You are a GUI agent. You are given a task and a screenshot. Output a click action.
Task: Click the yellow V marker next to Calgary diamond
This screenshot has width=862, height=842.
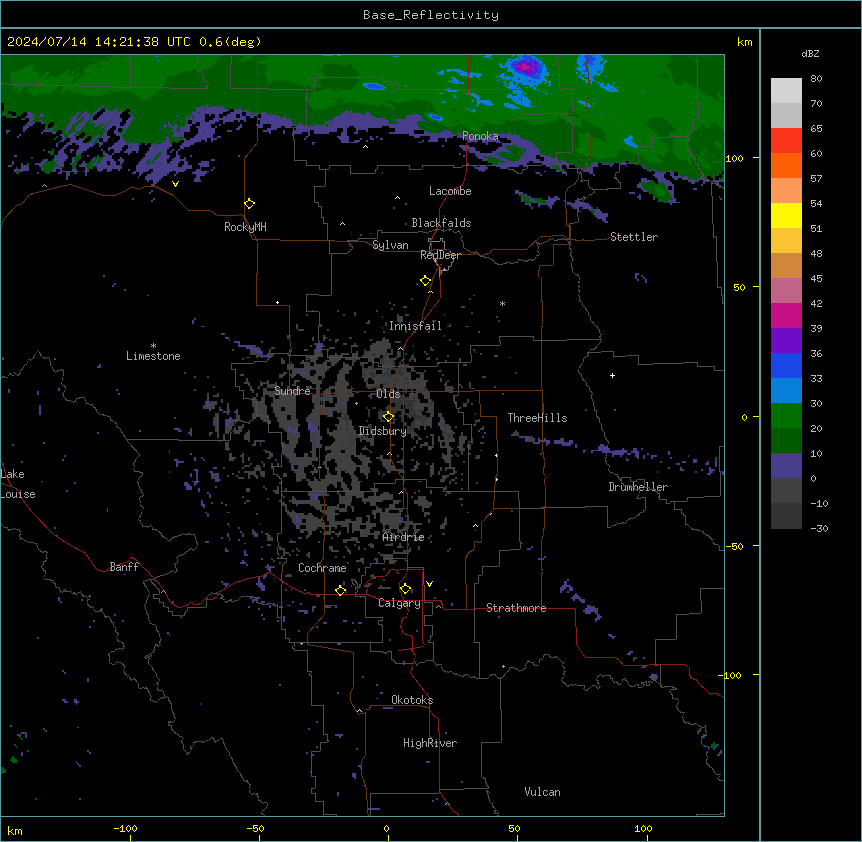[x=429, y=584]
